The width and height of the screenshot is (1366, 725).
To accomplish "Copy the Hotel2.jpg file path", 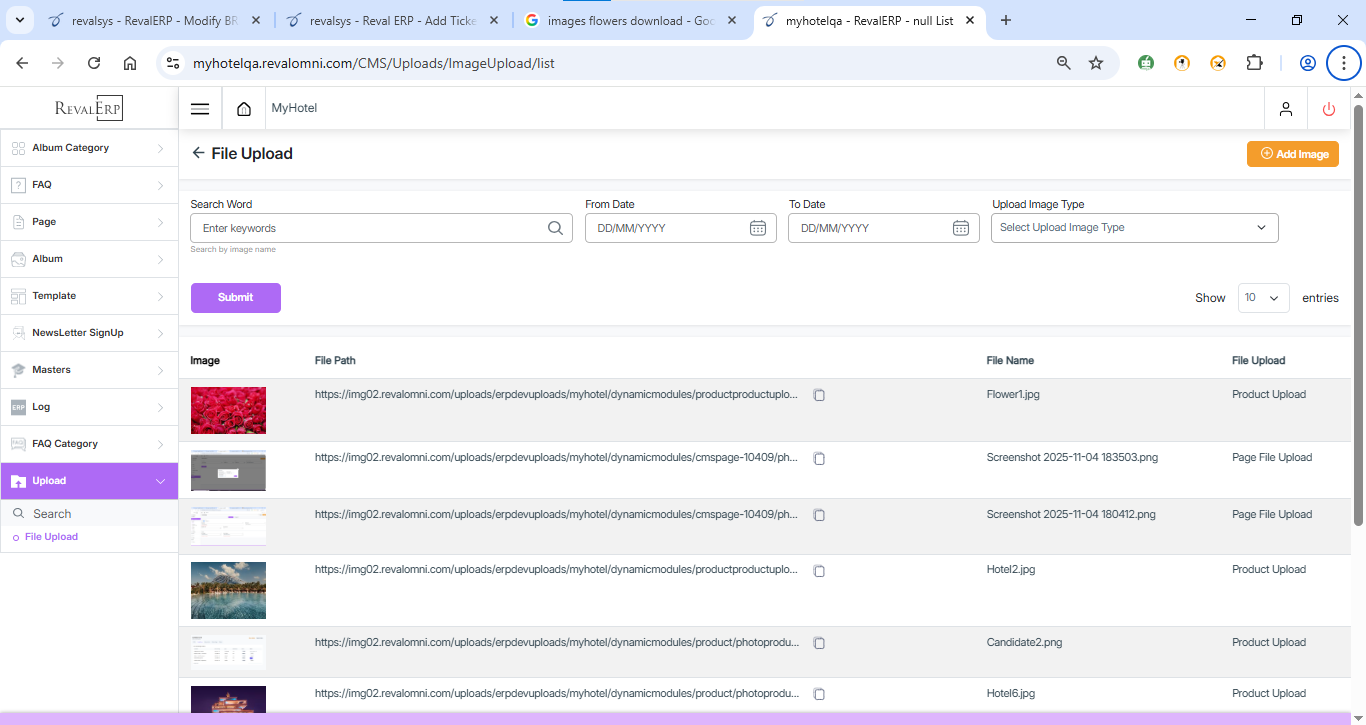I will 819,570.
